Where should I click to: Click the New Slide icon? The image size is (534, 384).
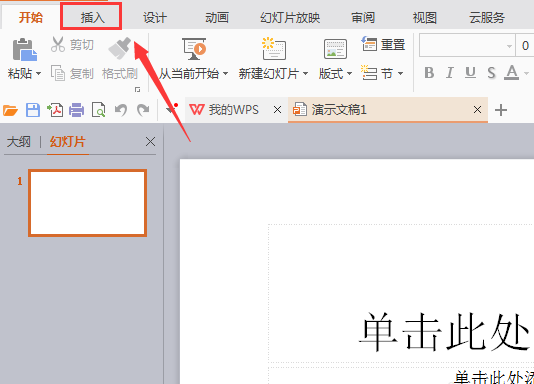pos(274,48)
